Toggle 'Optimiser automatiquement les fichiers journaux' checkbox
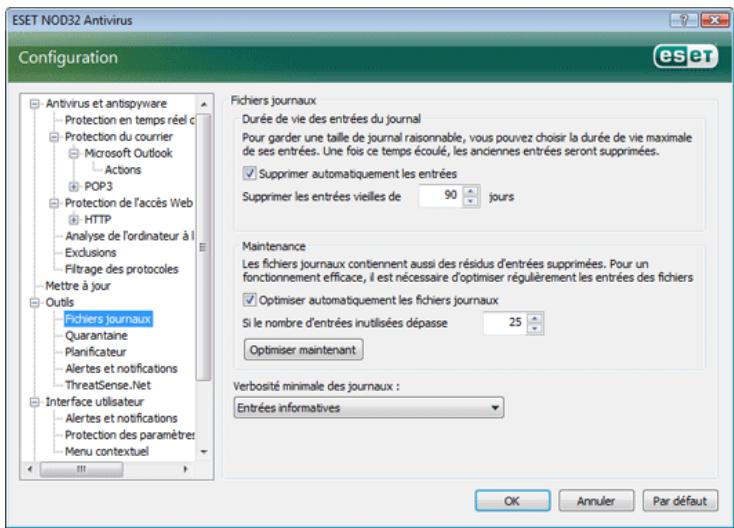This screenshot has width=734, height=528. click(x=250, y=300)
